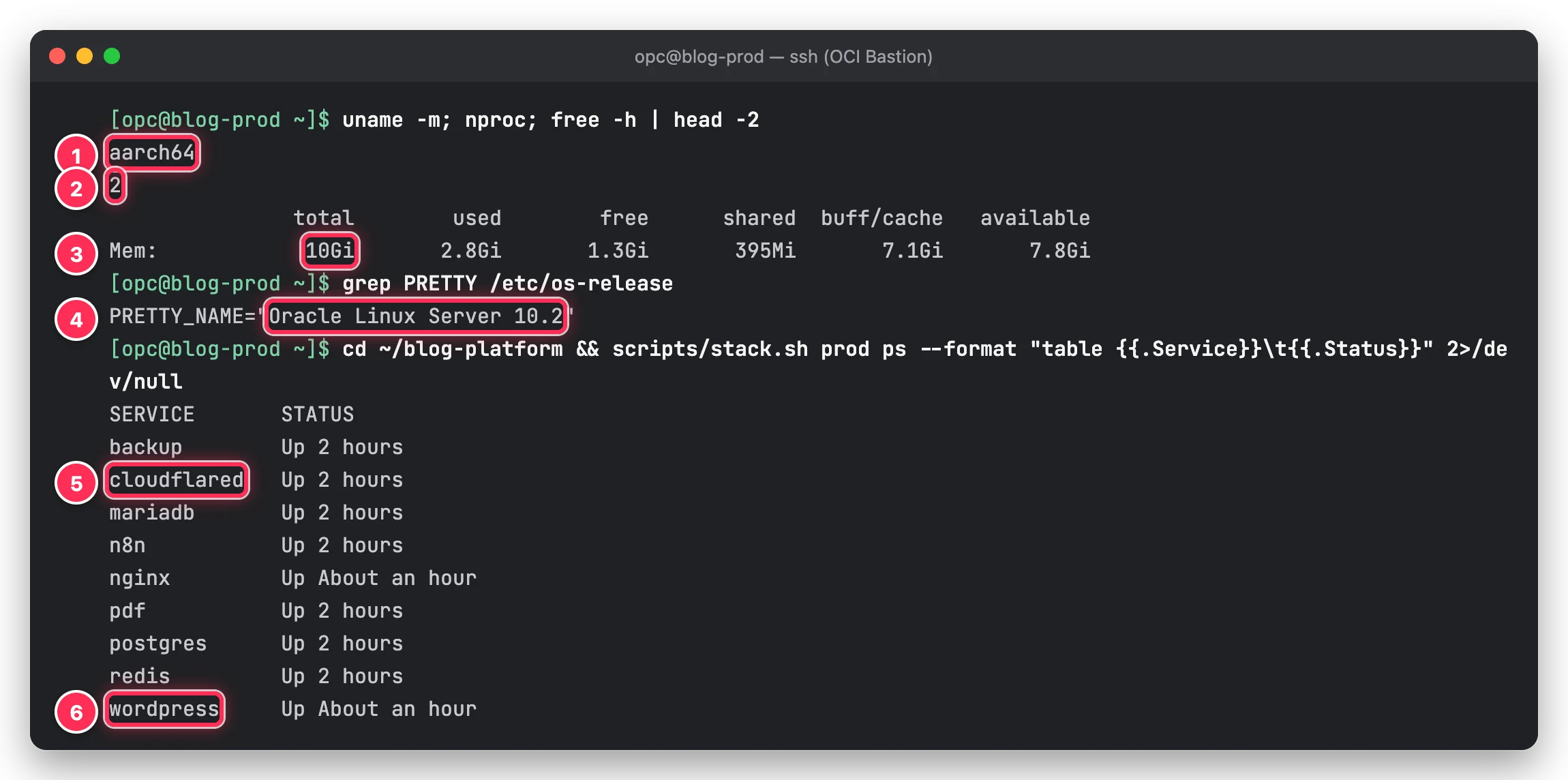1568x780 pixels.
Task: Click the uname -m; nproc; free command
Action: (550, 120)
